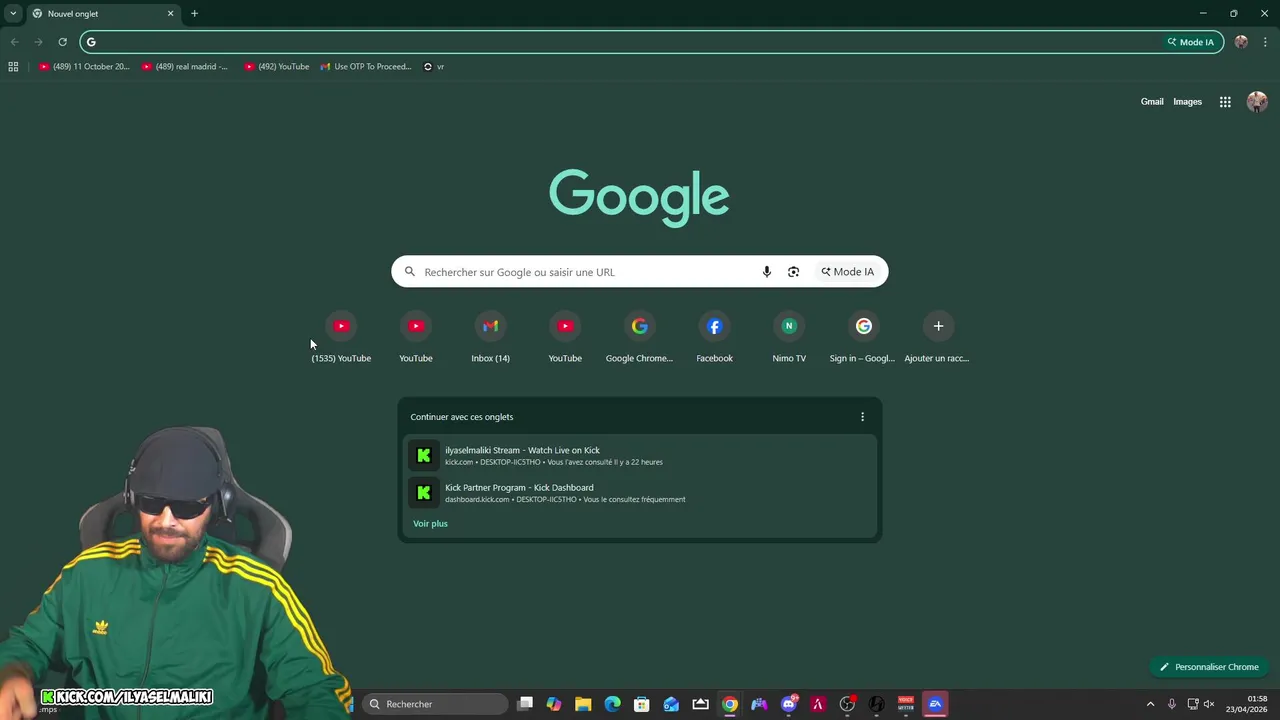
Task: Search by image with the lens icon
Action: [793, 272]
